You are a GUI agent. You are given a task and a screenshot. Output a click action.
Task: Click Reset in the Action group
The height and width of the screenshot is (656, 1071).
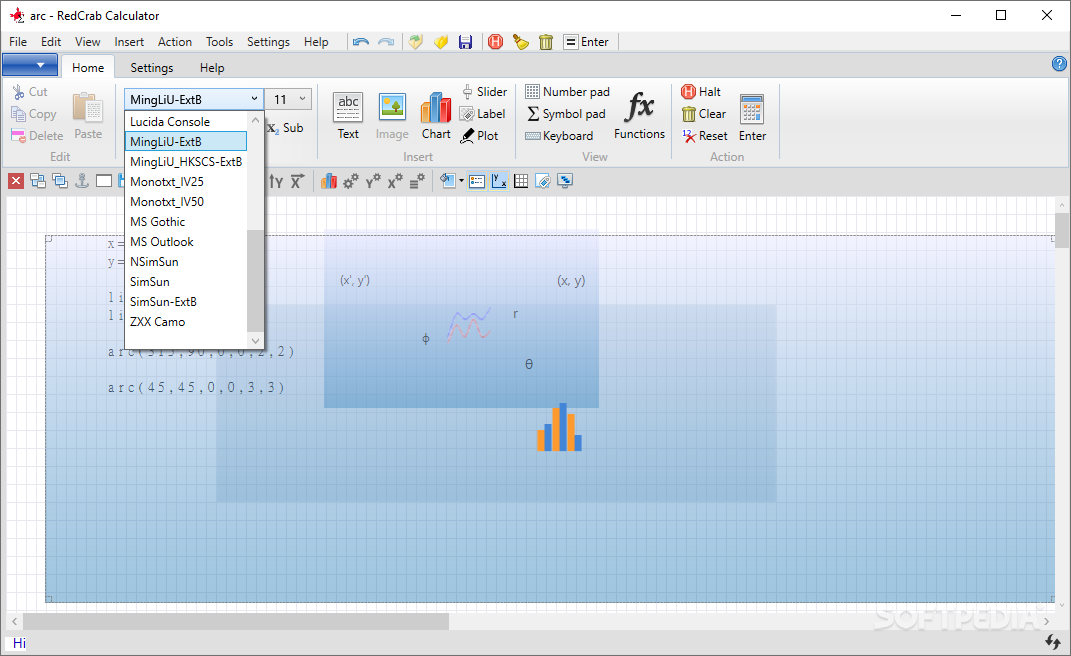point(705,136)
